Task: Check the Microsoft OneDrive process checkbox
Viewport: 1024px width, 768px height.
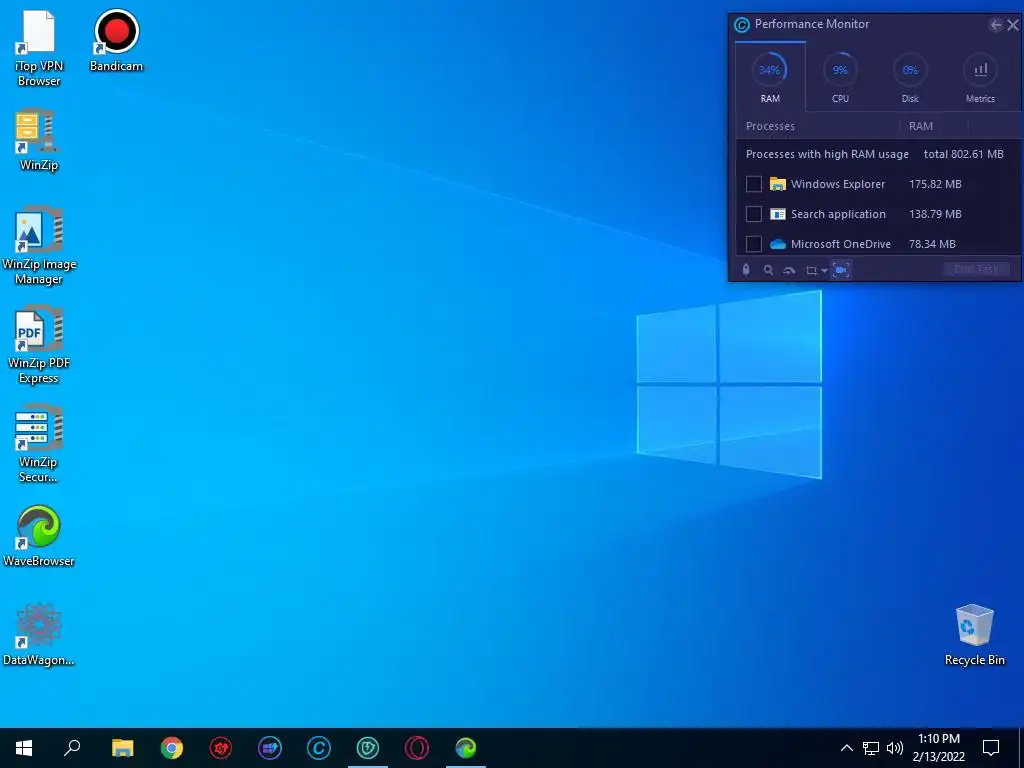Action: (x=754, y=244)
